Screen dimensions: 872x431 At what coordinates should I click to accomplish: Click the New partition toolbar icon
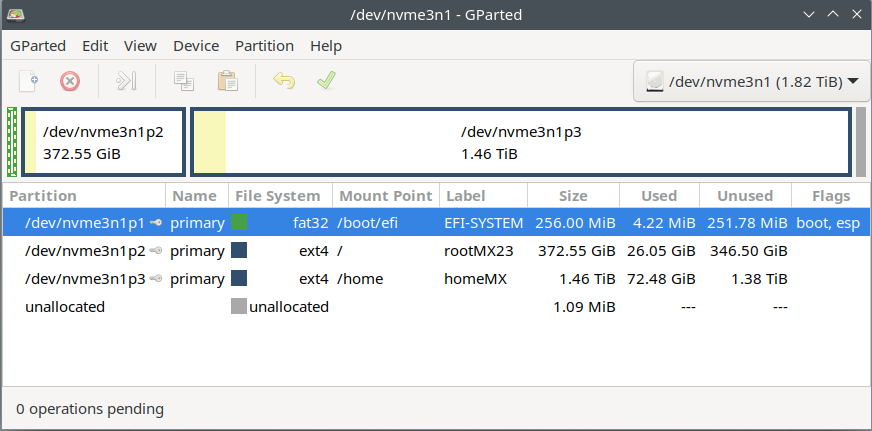(x=28, y=81)
